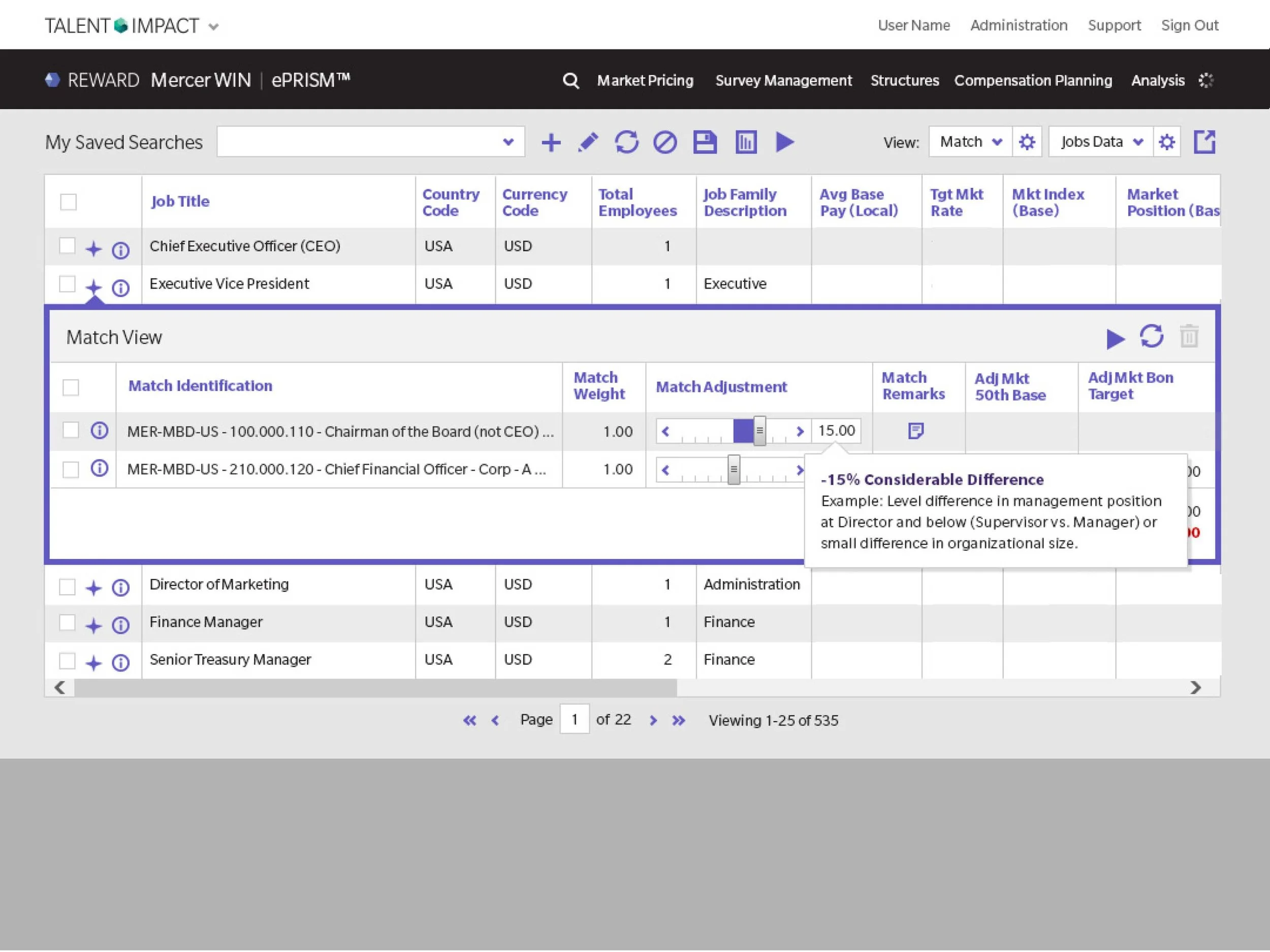Toggle the select-all checkbox in jobs table header

click(68, 202)
